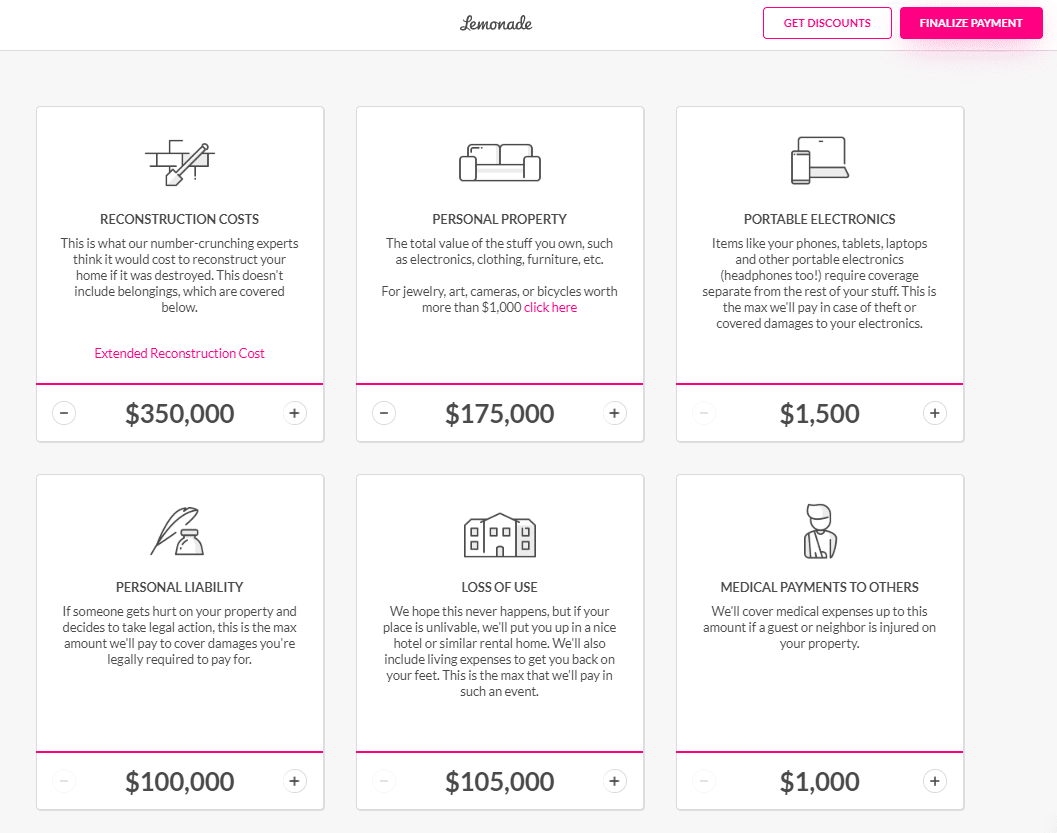Click the Medical Payments injured person icon

pos(820,531)
